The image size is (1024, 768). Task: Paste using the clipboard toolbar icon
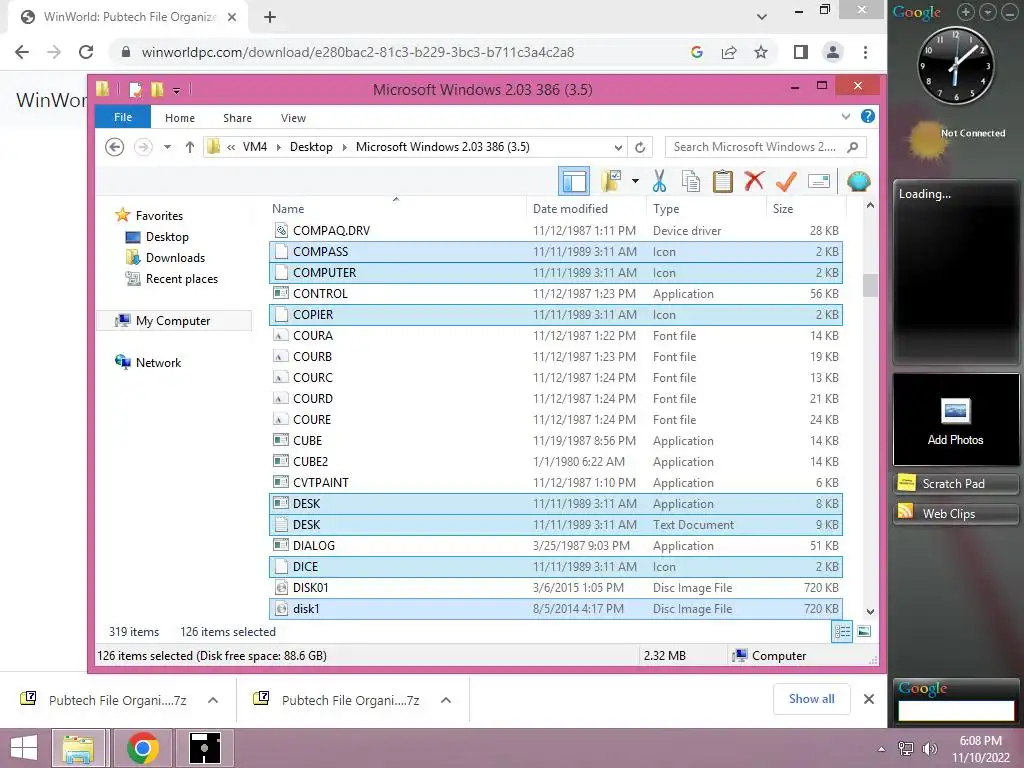click(x=722, y=182)
